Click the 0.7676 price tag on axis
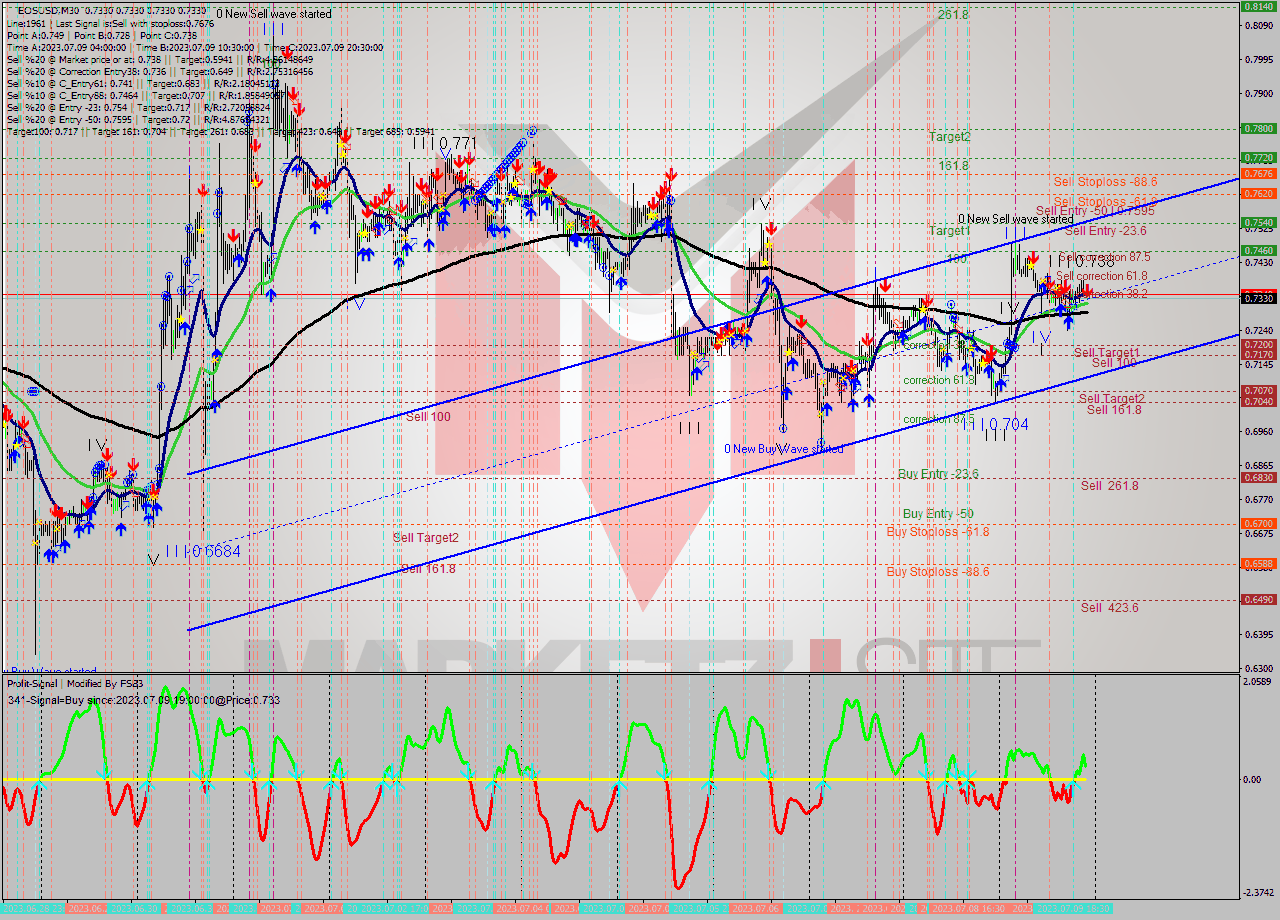 1258,173
